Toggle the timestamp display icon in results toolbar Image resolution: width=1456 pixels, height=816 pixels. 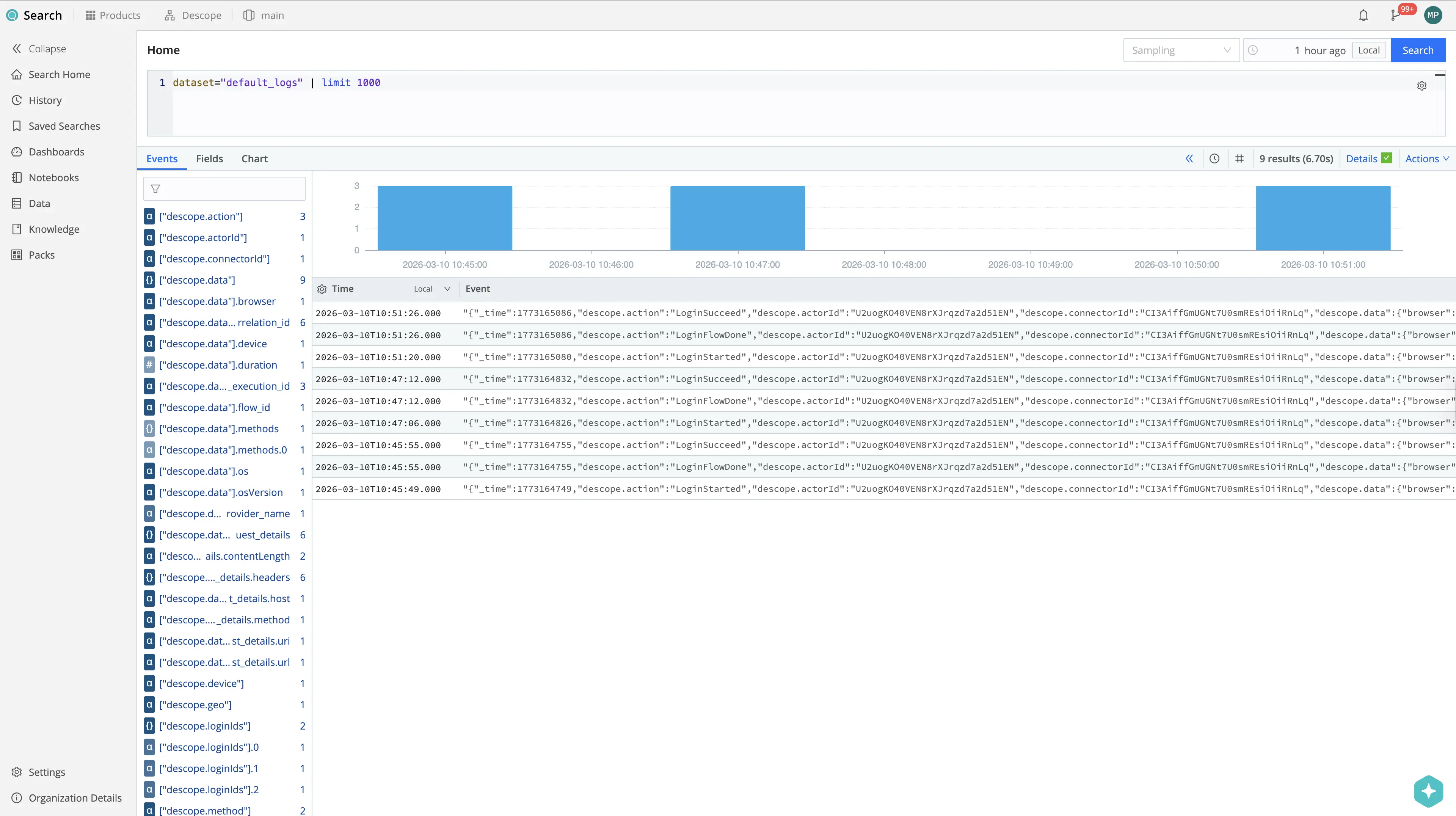[1214, 158]
